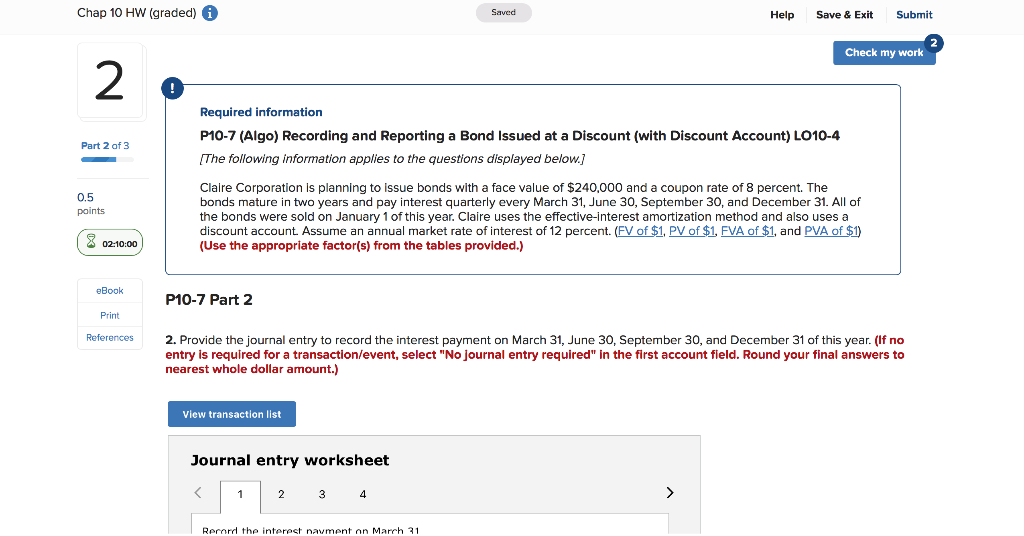Screen dimensions: 1024x536
Task: Open the View transaction list
Action: click(232, 414)
